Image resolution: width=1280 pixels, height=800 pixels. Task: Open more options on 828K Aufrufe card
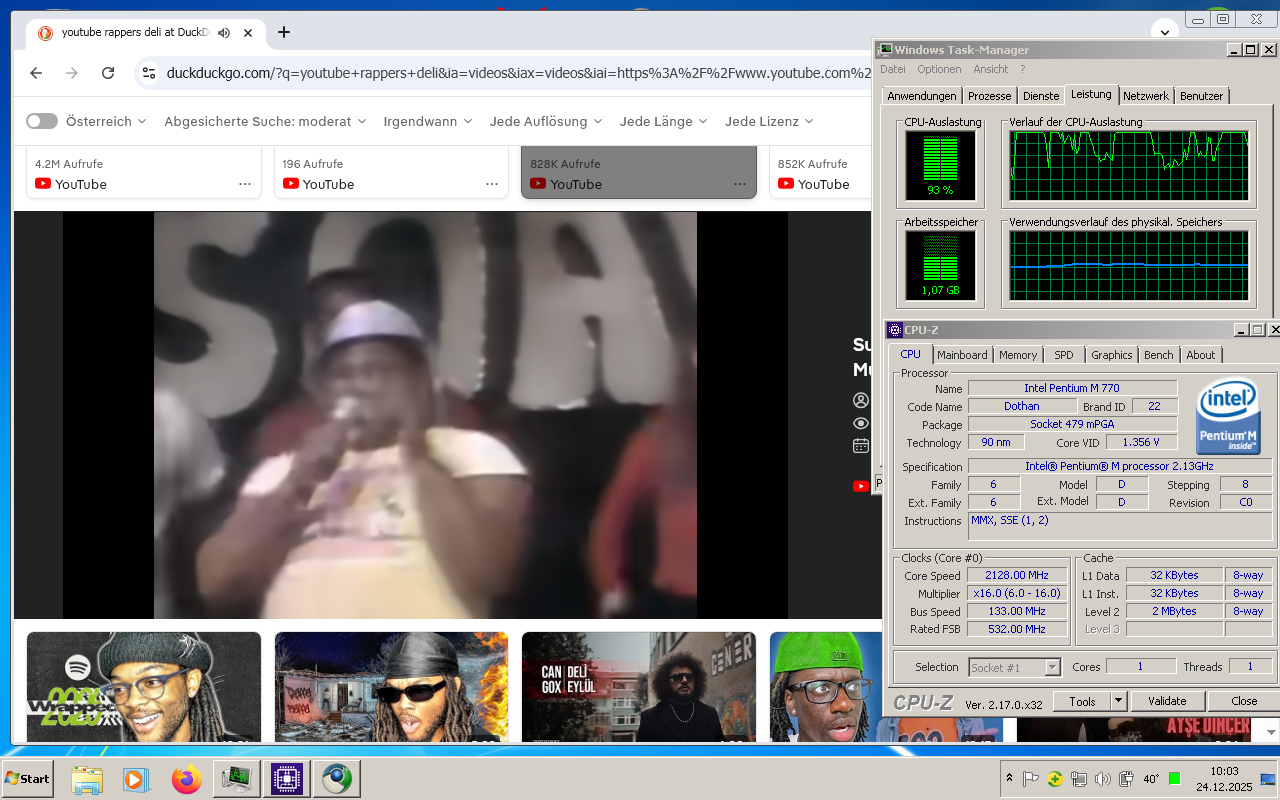tap(740, 184)
